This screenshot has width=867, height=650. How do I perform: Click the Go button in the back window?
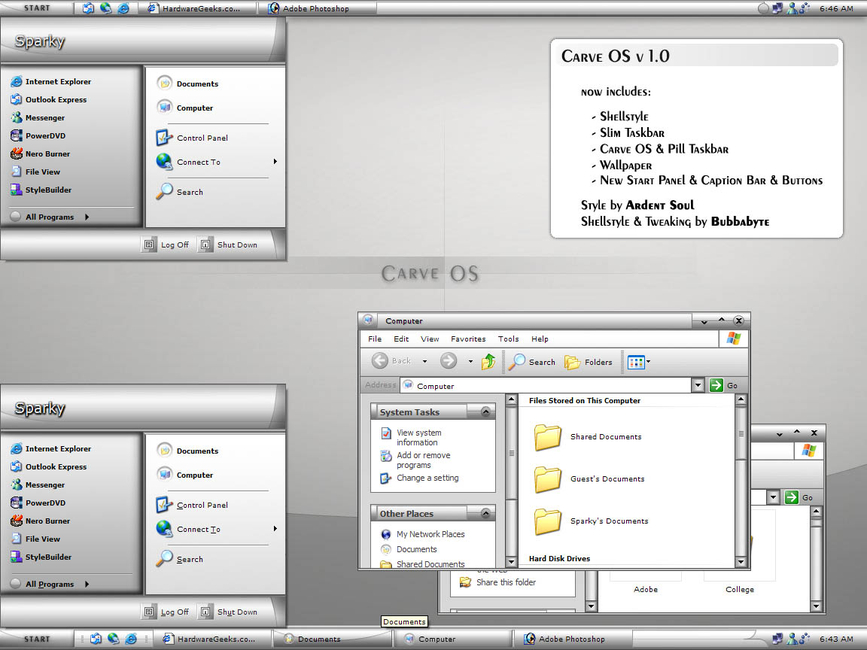pos(799,497)
